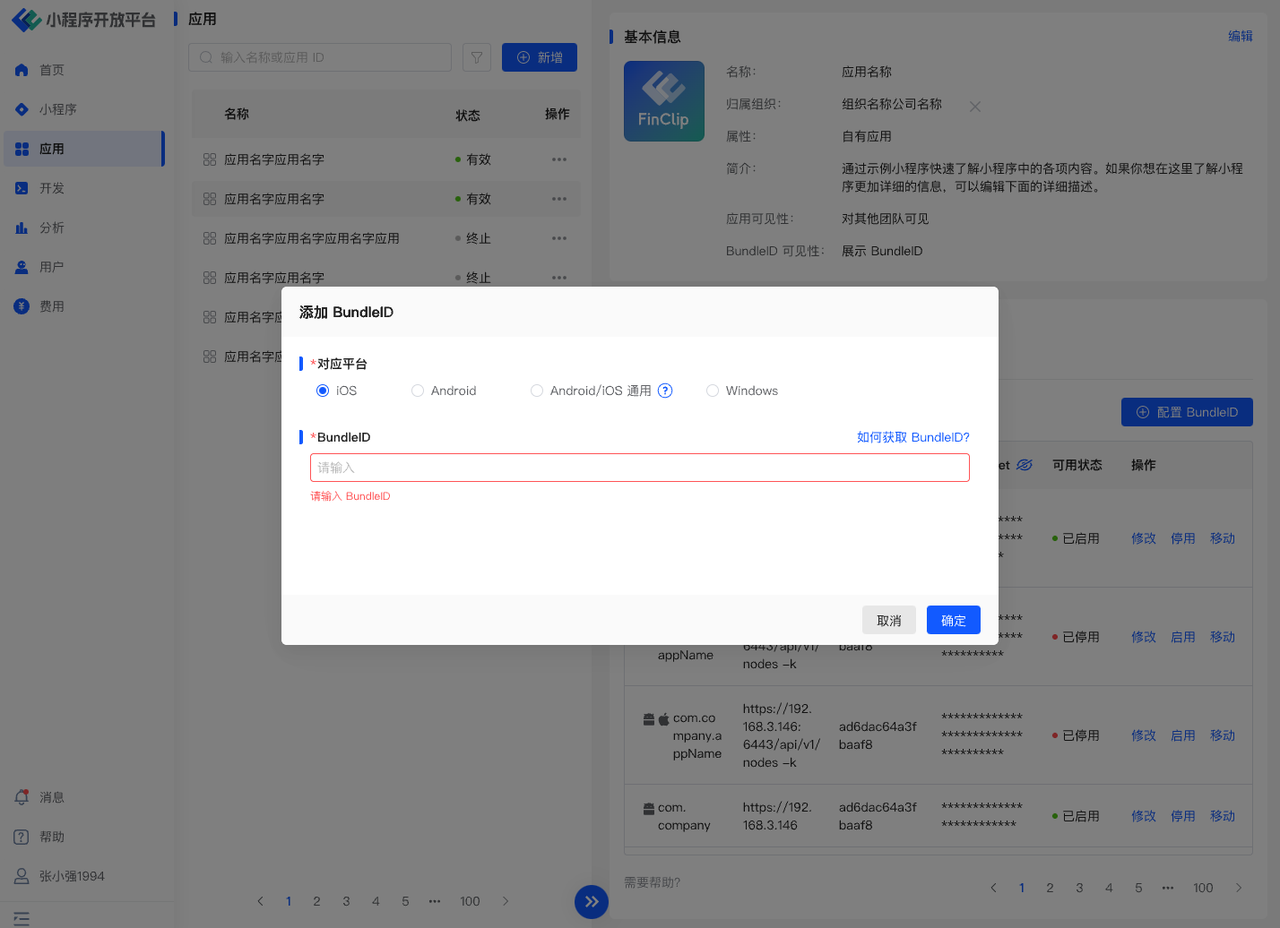1280x928 pixels.
Task: Collapse the sidebar using the bottom-left menu icon
Action: pyautogui.click(x=21, y=918)
